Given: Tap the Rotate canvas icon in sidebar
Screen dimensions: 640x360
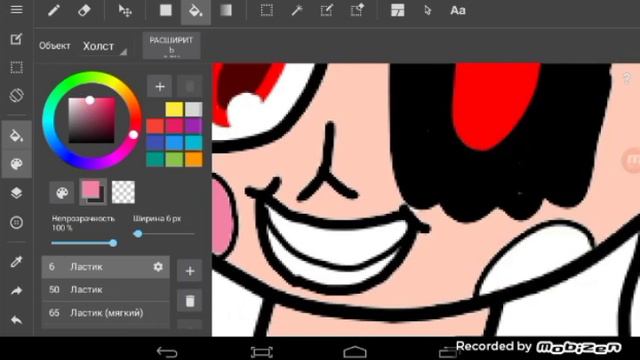Looking at the screenshot, I should pyautogui.click(x=16, y=96).
